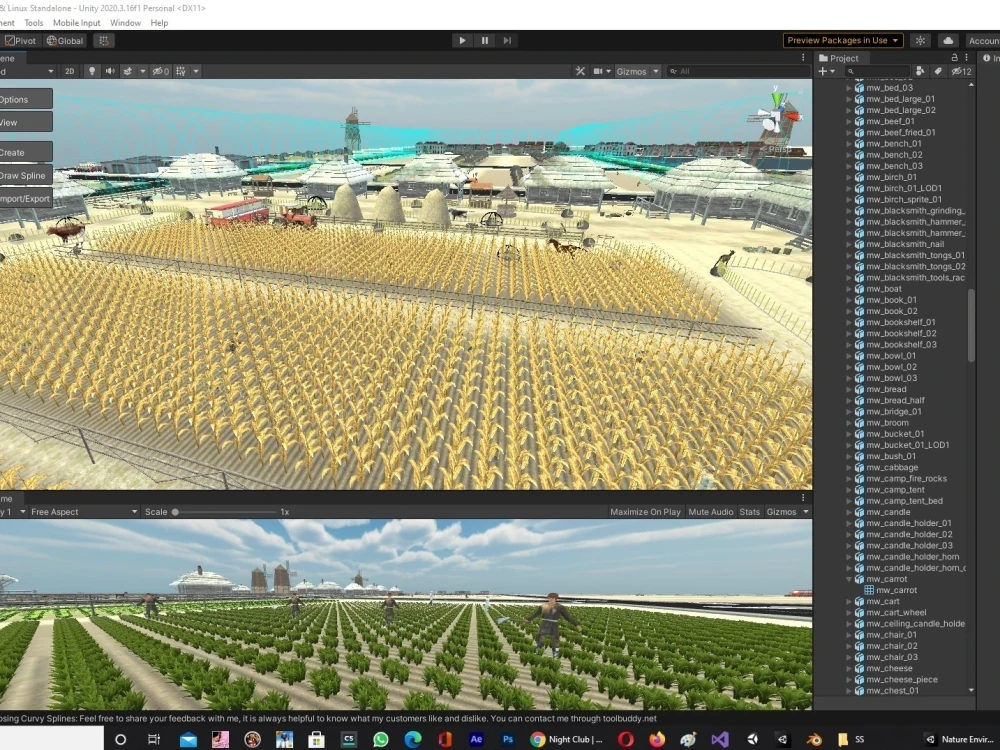Open the effects (fx) toggle in Scene toolbar
The width and height of the screenshot is (1000, 750).
click(128, 71)
